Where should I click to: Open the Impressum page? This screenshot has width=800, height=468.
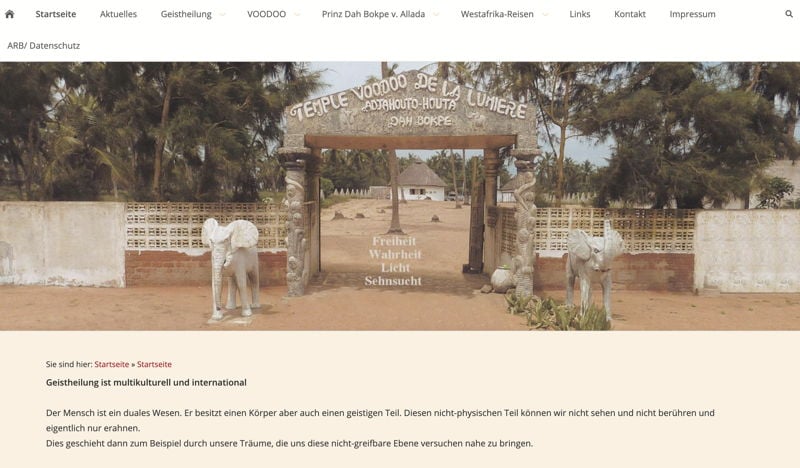692,14
